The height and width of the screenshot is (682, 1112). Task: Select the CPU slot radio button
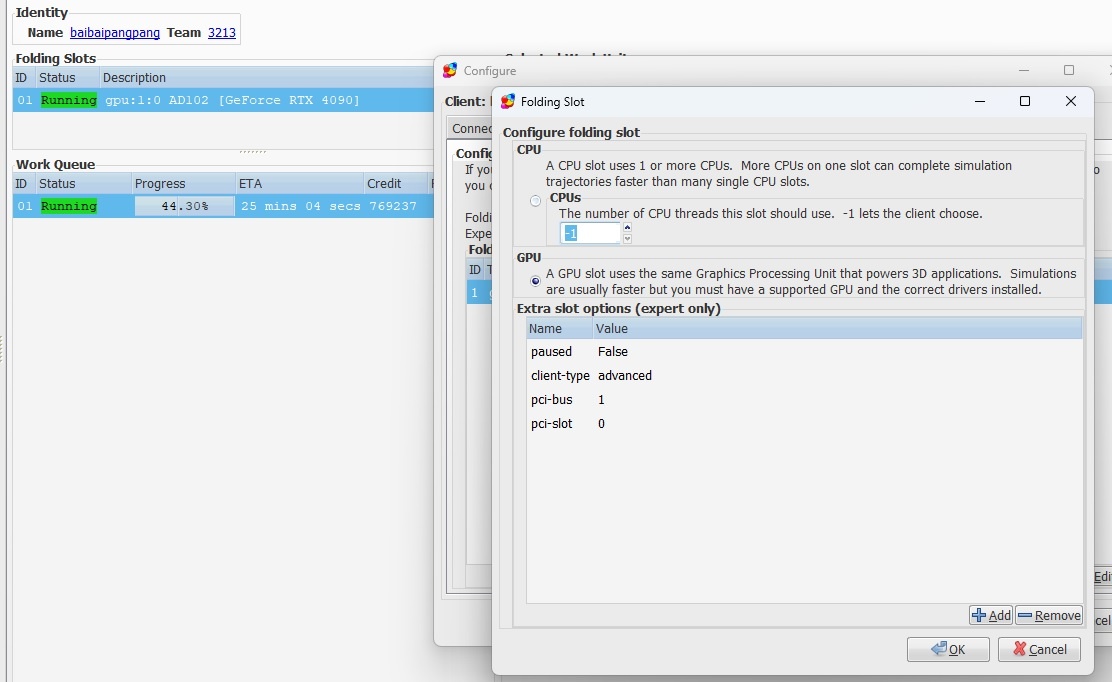(535, 201)
